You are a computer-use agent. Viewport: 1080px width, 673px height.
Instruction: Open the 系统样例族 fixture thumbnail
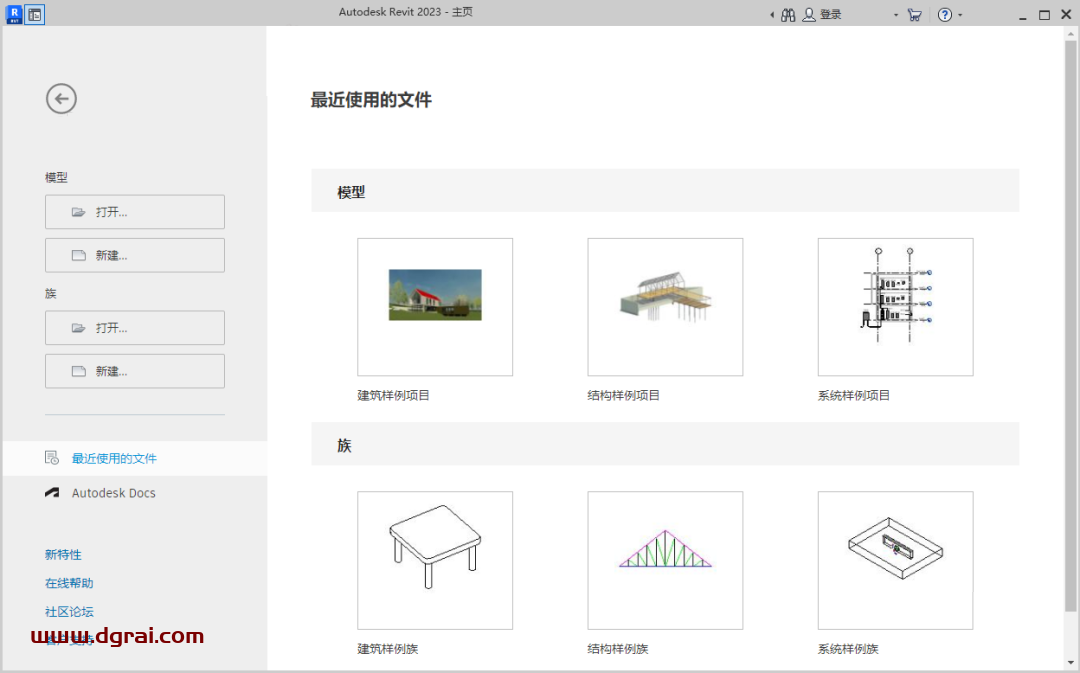pos(895,561)
